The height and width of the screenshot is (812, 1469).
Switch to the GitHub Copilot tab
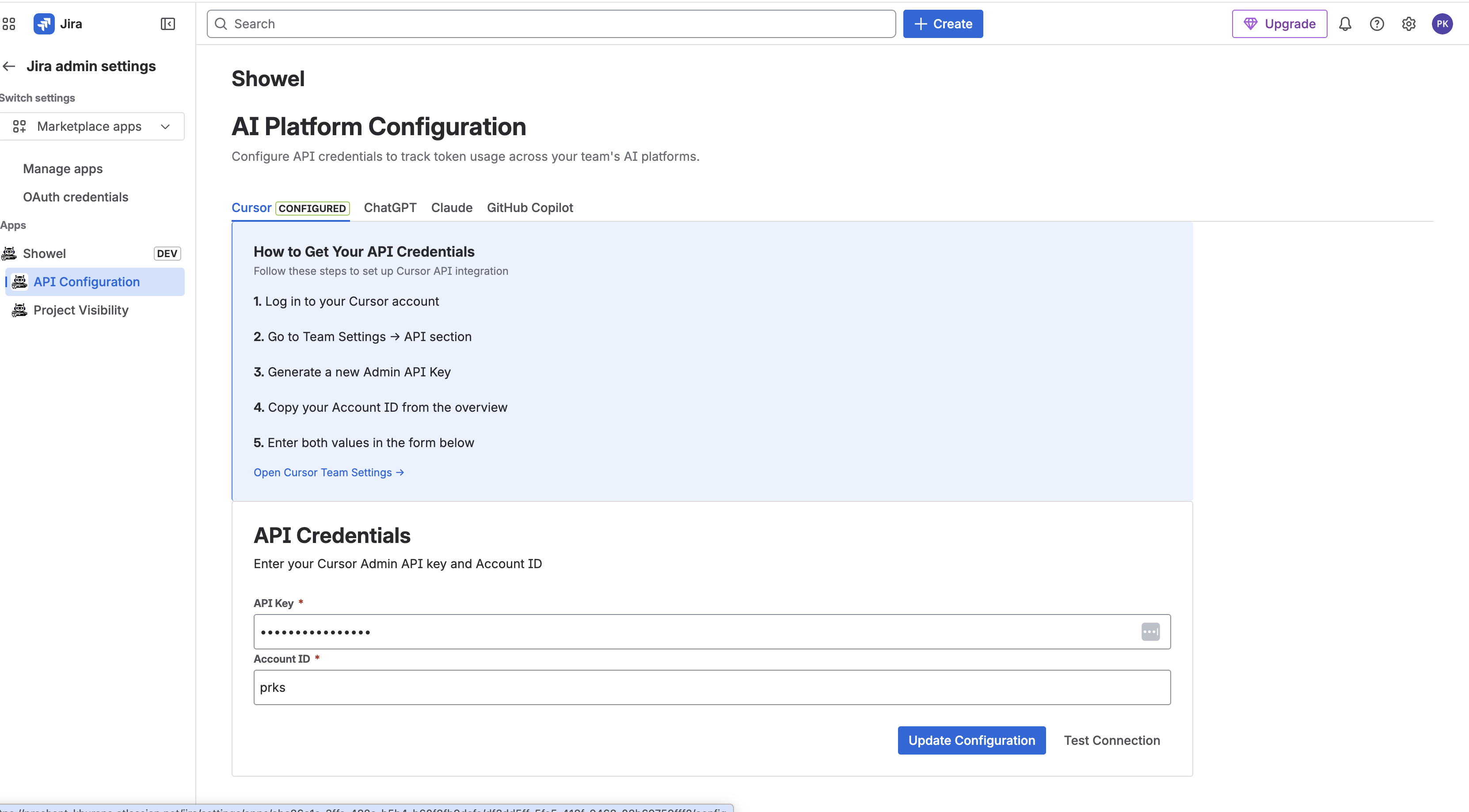point(530,208)
